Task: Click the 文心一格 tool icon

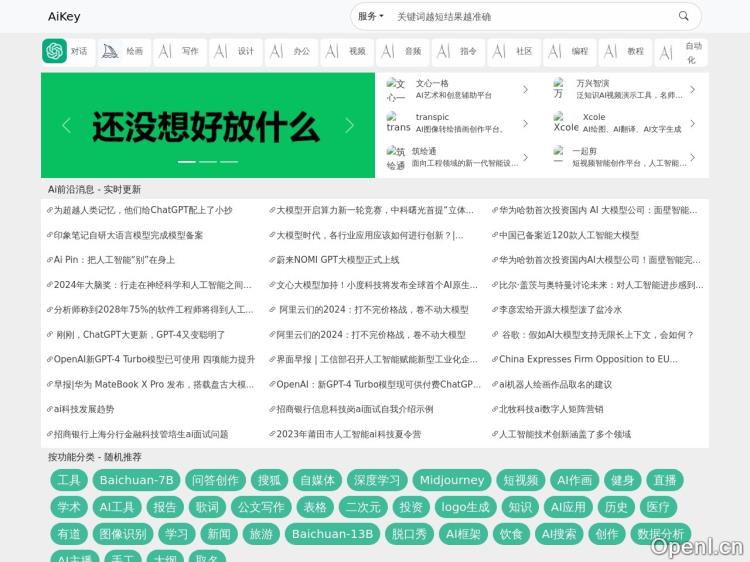Action: pos(396,90)
